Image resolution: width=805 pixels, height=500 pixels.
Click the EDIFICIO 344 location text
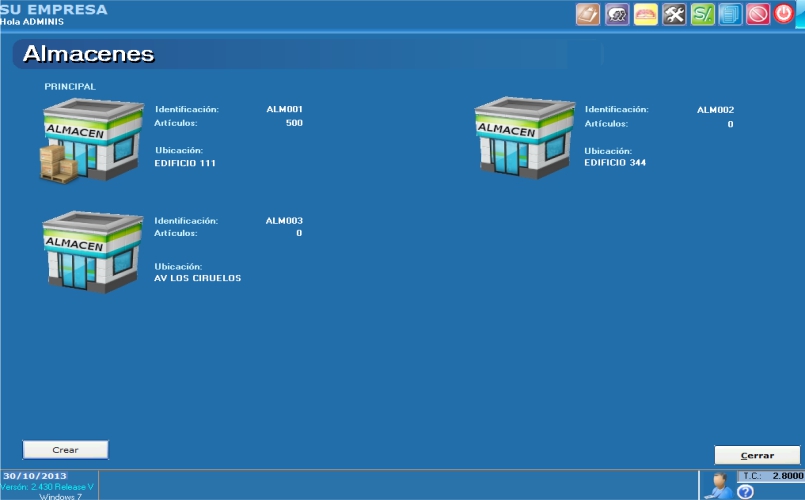click(x=615, y=162)
